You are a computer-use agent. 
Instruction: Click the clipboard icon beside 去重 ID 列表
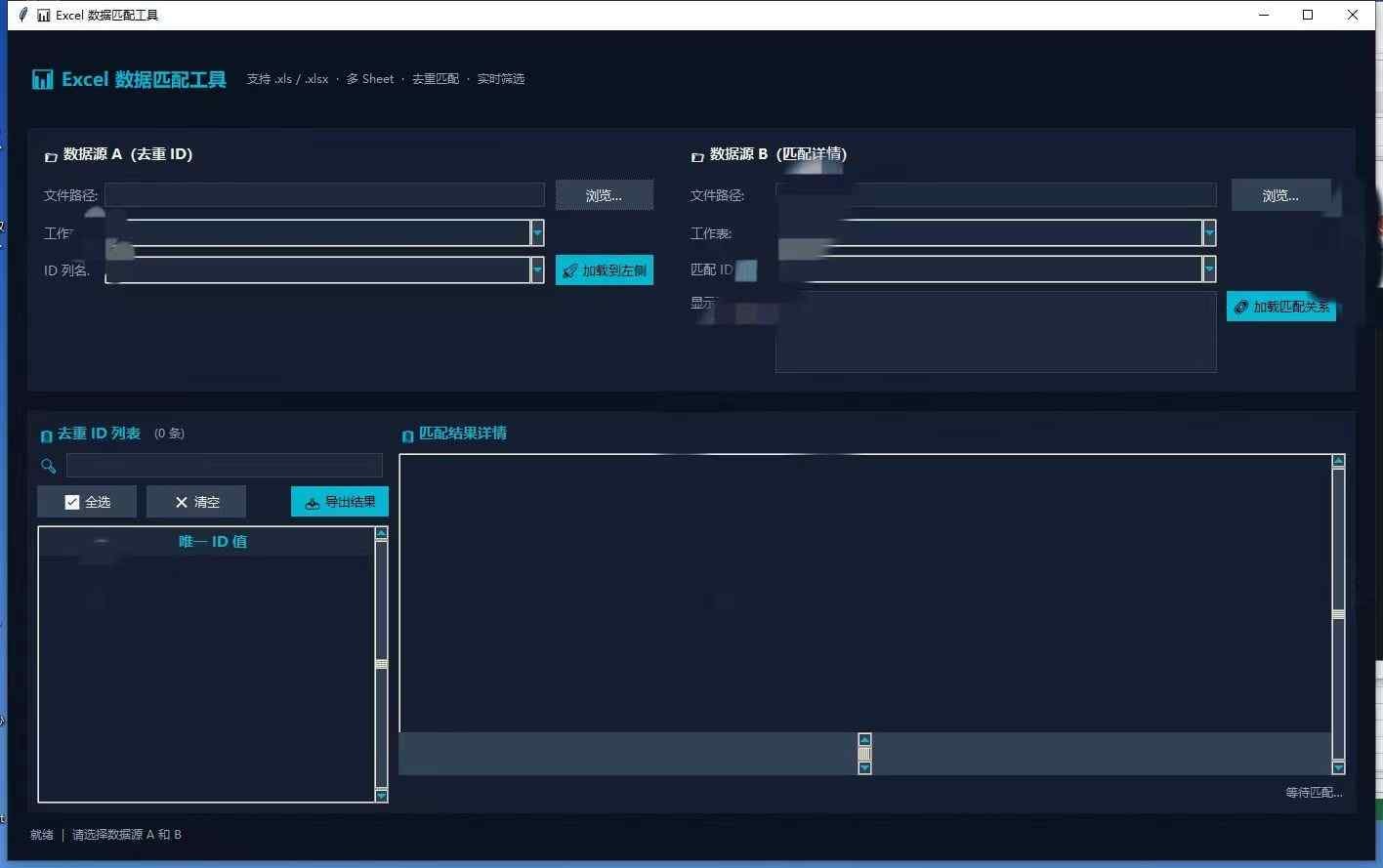point(46,435)
